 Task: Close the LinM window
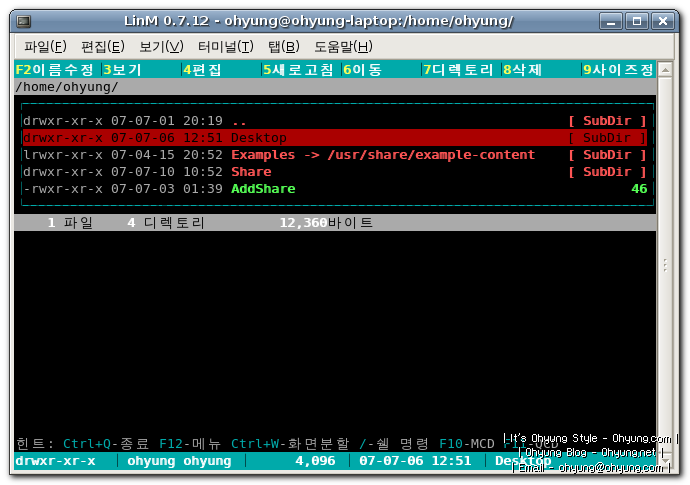pos(663,21)
